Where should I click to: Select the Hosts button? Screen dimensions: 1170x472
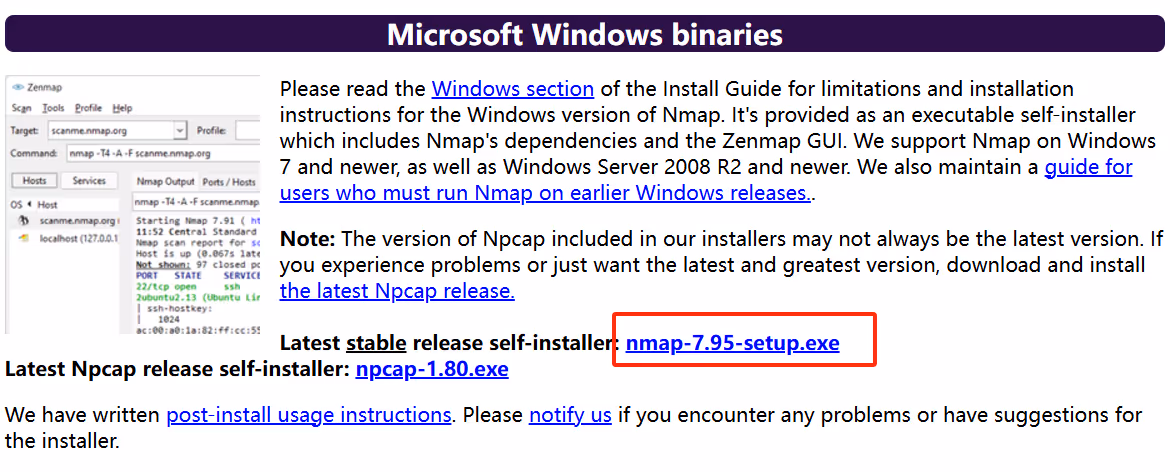point(34,180)
